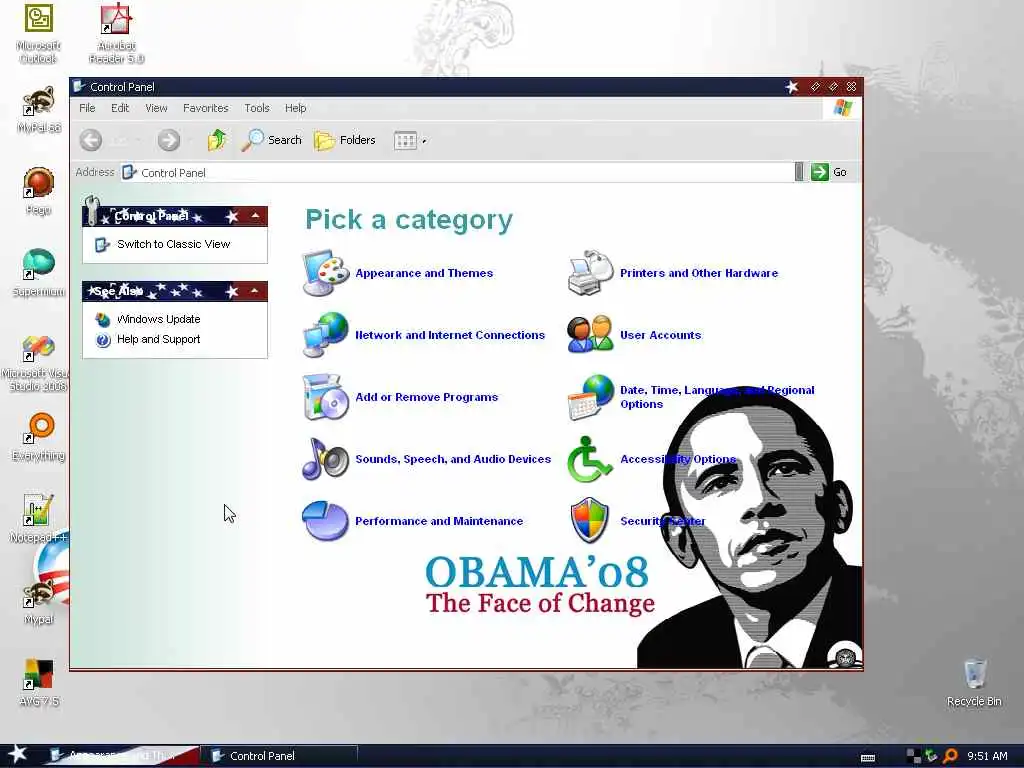Toggle the Folders pane button
The image size is (1024, 768).
click(345, 140)
